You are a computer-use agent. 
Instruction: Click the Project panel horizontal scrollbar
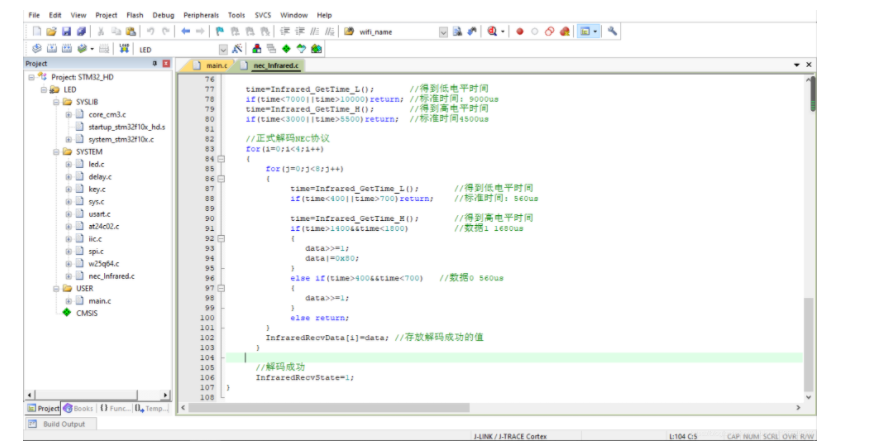98,395
